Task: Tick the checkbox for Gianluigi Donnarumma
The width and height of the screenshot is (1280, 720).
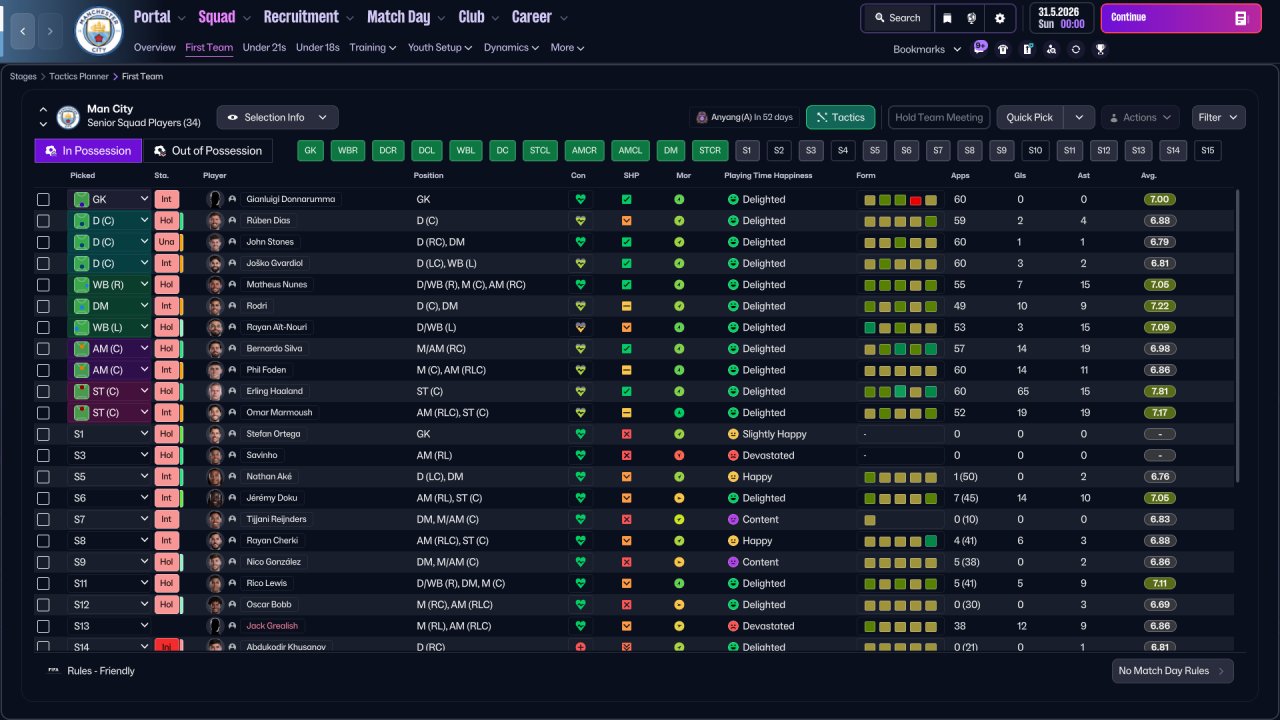Action: click(43, 200)
